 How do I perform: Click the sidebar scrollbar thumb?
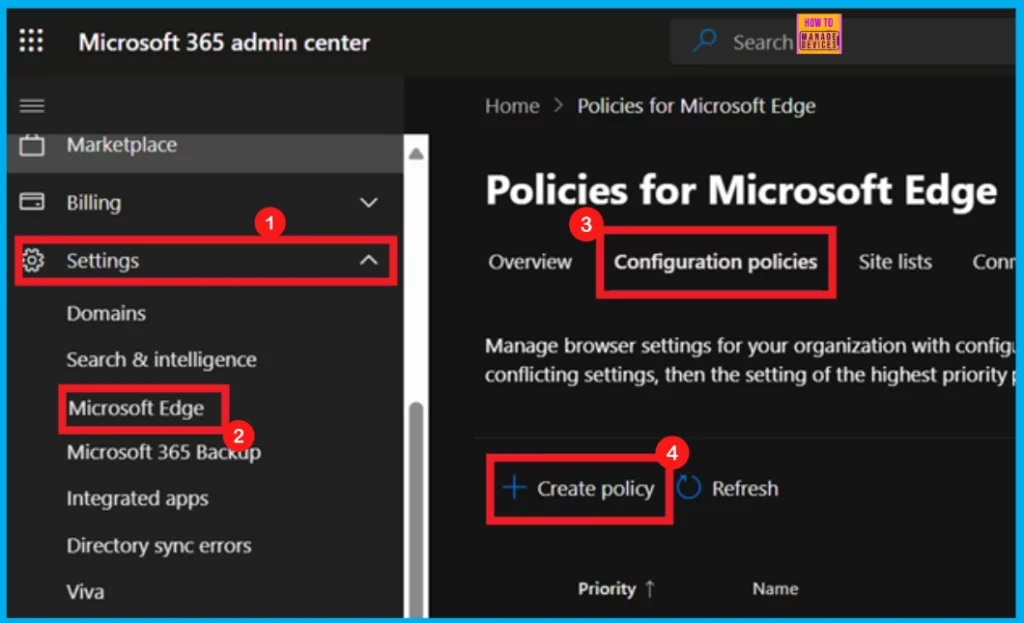click(416, 509)
